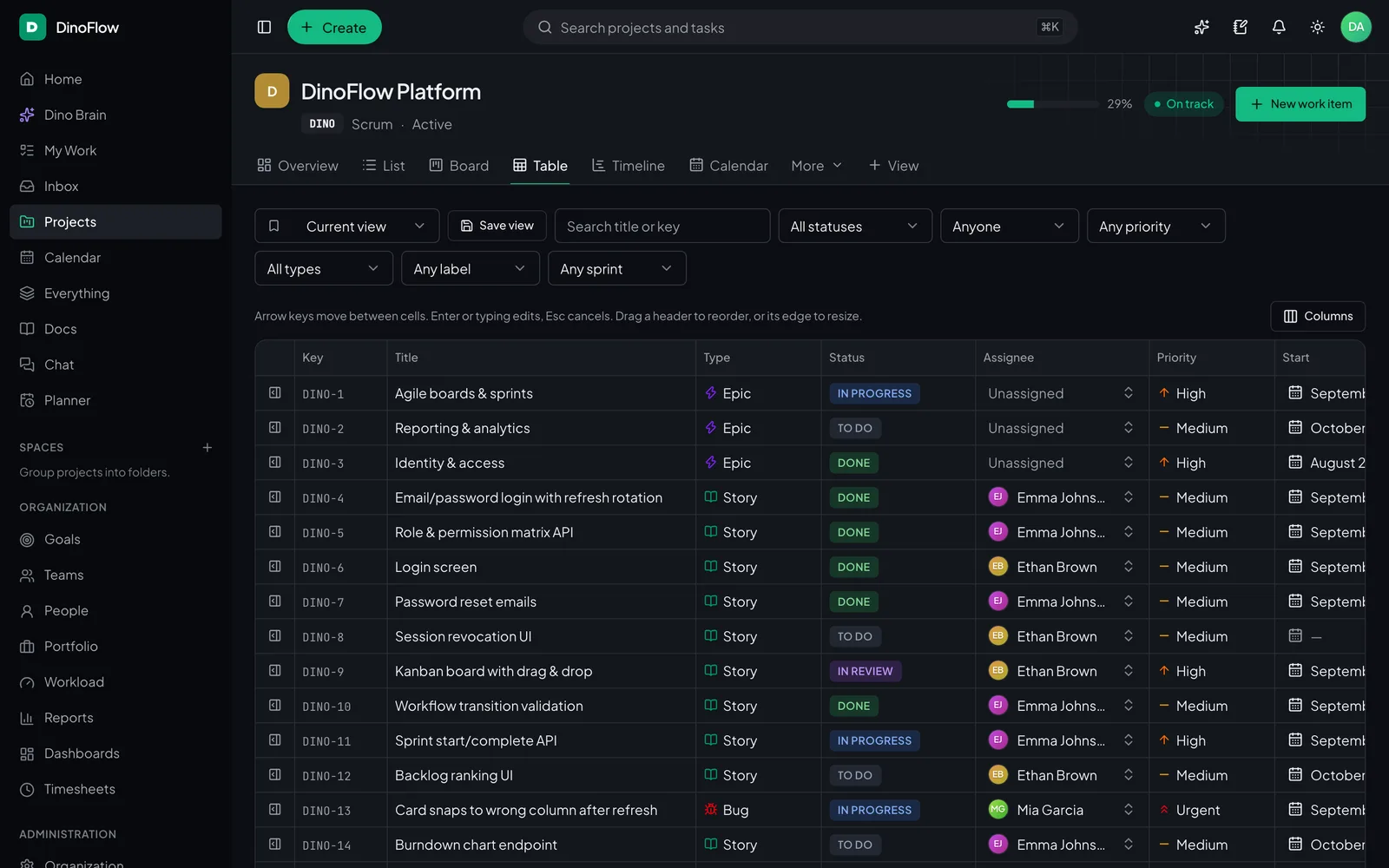1389x868 pixels.
Task: Click Save view button
Action: [x=497, y=226]
